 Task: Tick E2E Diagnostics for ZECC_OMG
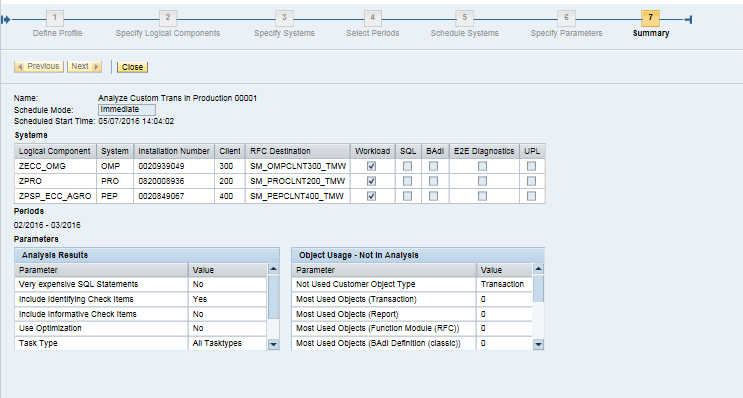tap(482, 166)
